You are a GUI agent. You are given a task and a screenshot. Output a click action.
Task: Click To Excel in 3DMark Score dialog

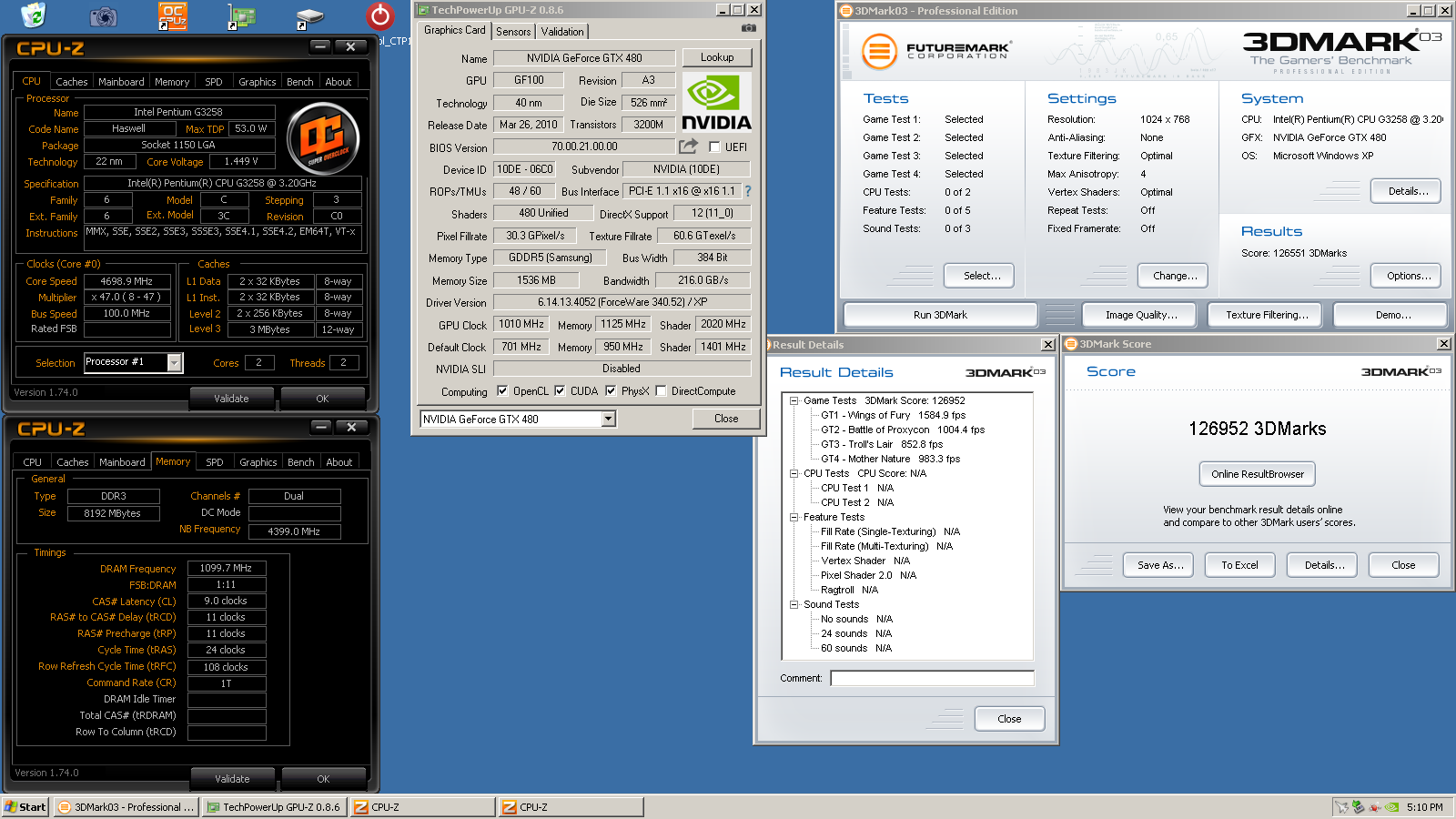tap(1239, 565)
